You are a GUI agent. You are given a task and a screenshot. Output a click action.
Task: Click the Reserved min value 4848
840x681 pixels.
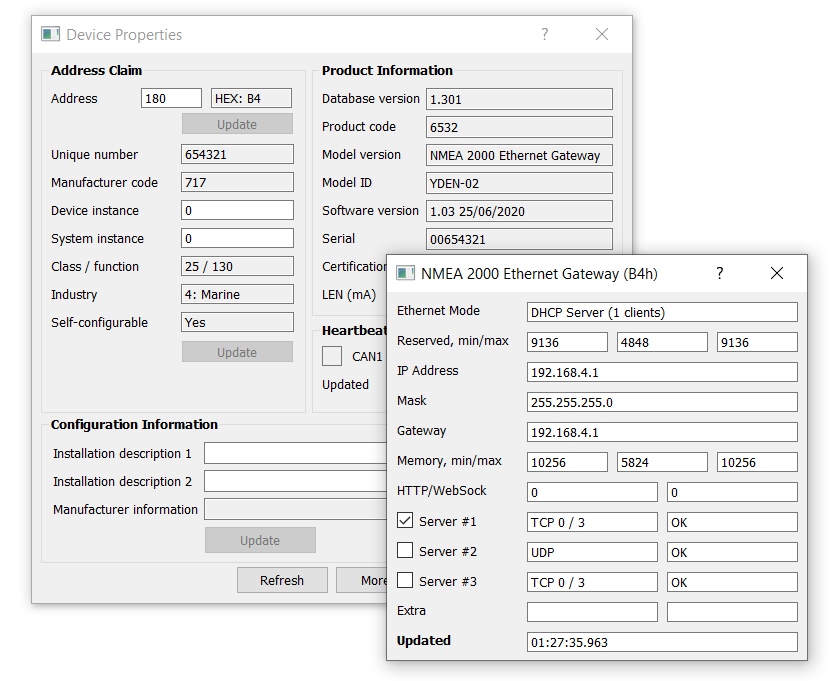tap(662, 342)
